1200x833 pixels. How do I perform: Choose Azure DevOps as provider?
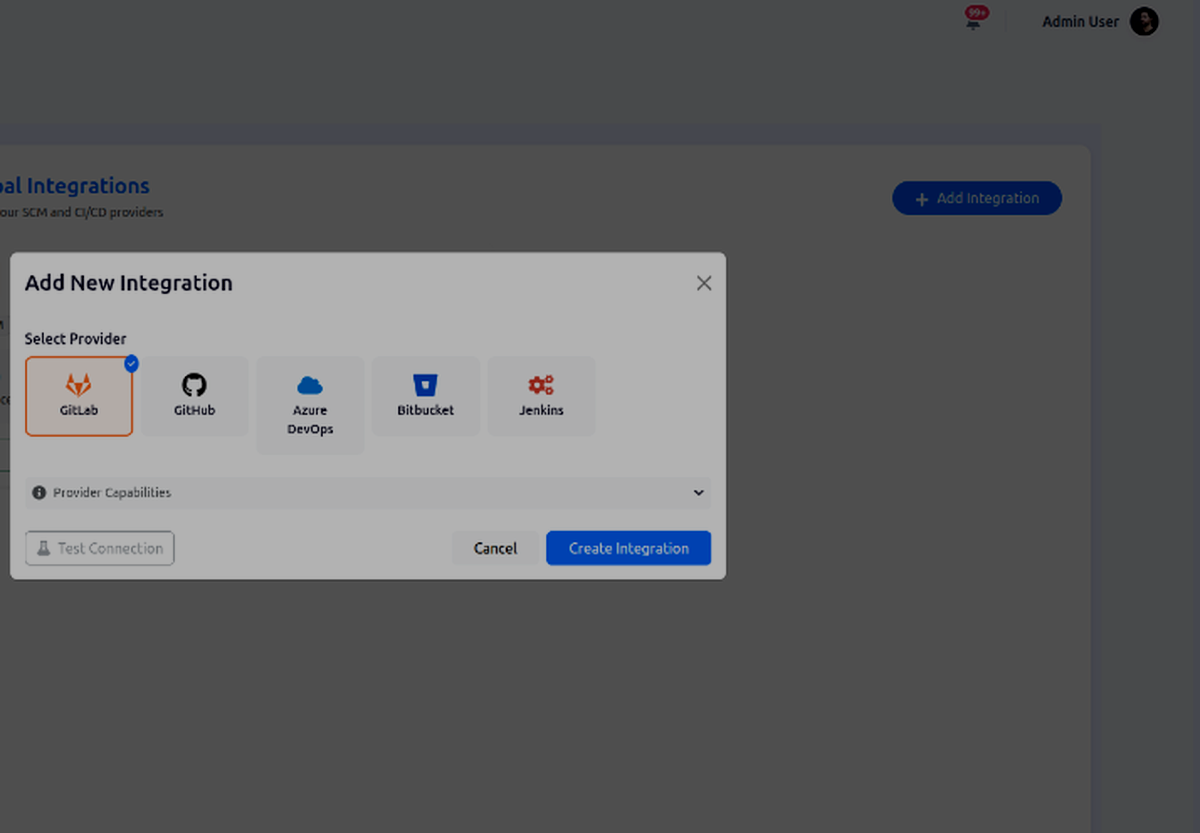coord(310,405)
